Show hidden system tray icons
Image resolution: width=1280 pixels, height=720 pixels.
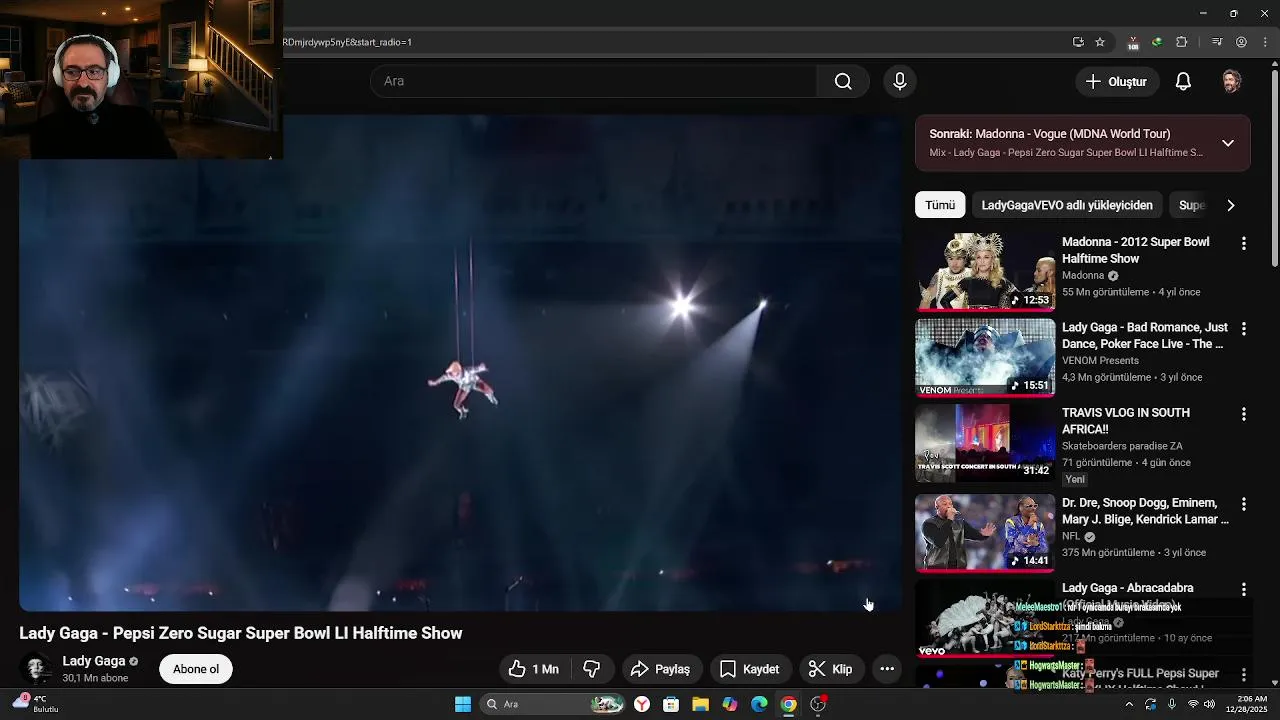pyautogui.click(x=1129, y=704)
